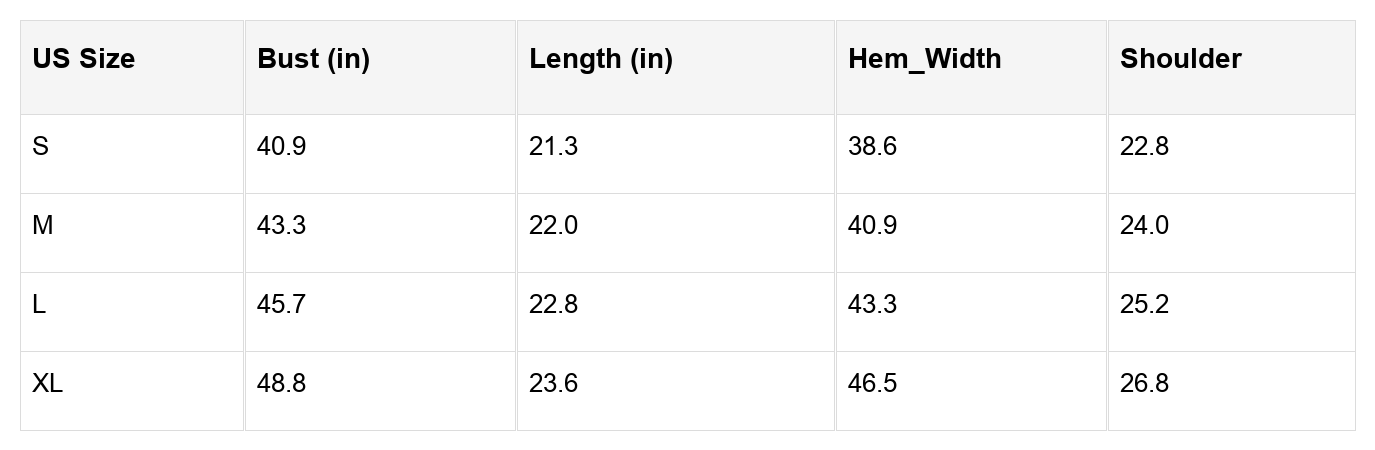Select the S size row label
This screenshot has height=450, width=1375.
coord(40,147)
